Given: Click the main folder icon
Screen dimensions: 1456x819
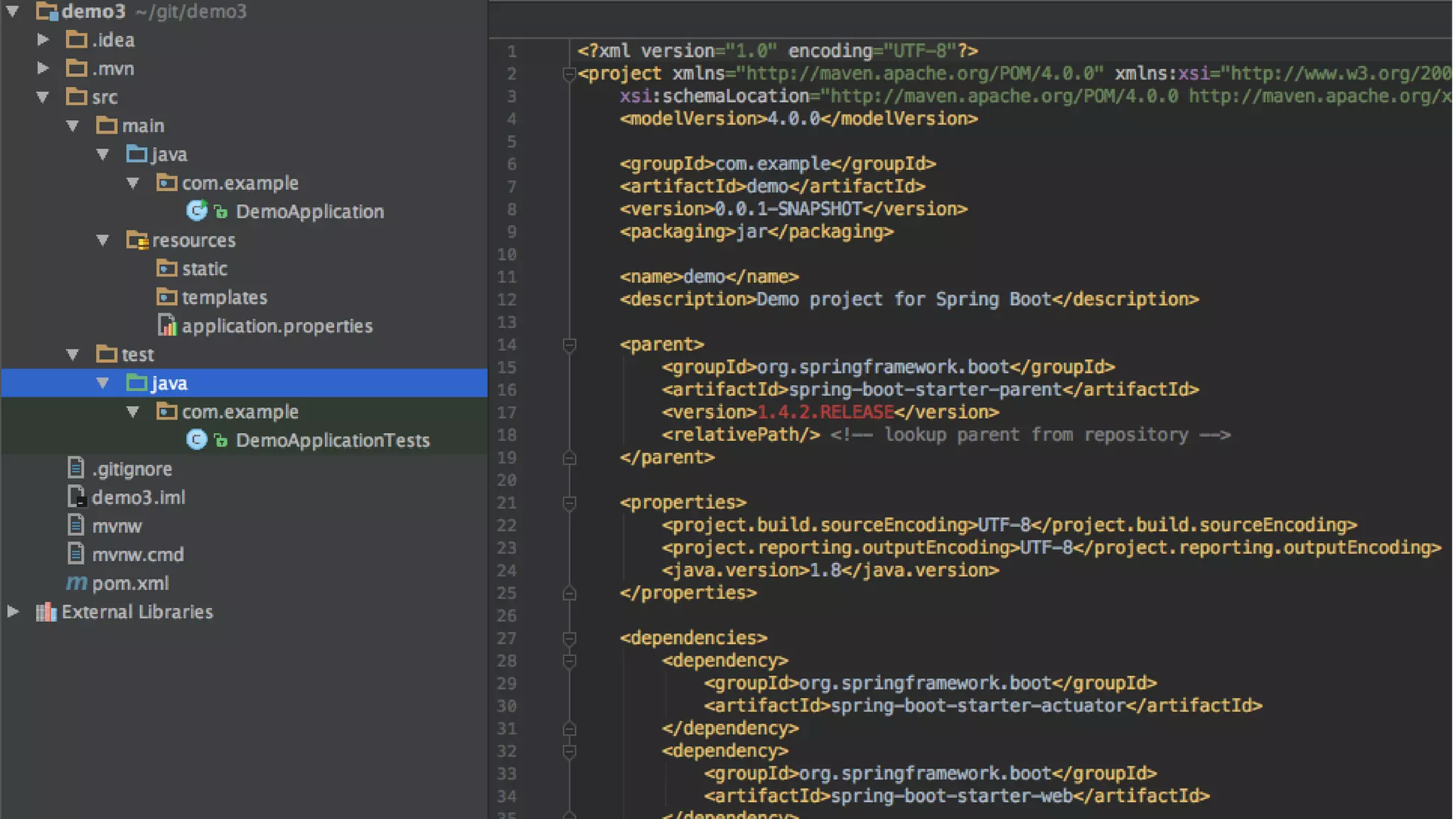Looking at the screenshot, I should tap(107, 125).
